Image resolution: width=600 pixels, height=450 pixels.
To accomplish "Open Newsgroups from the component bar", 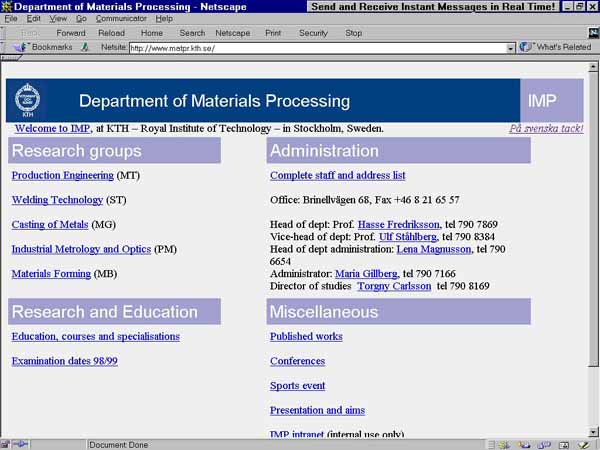I will (543, 445).
